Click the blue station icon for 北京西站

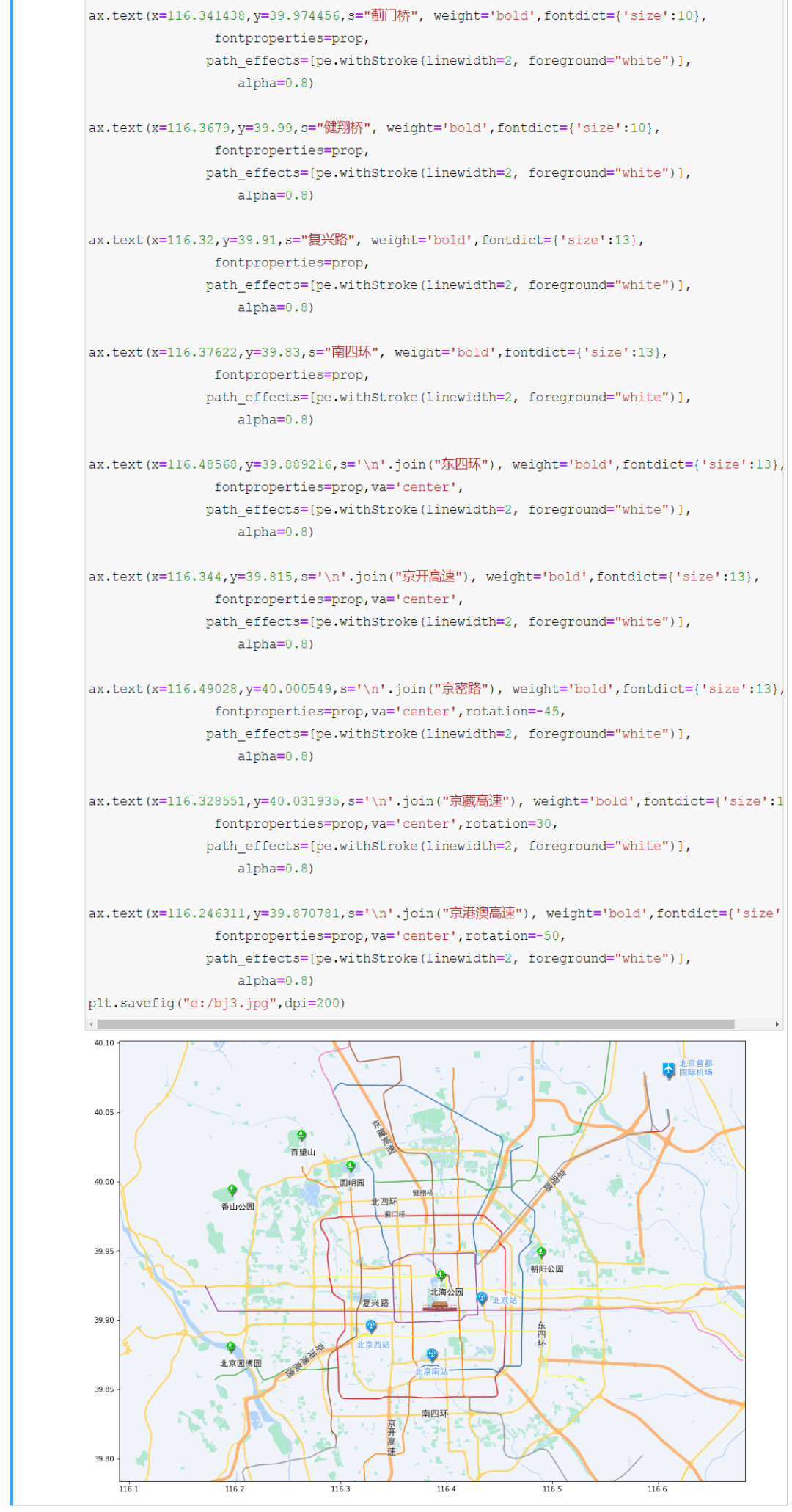[x=371, y=1326]
